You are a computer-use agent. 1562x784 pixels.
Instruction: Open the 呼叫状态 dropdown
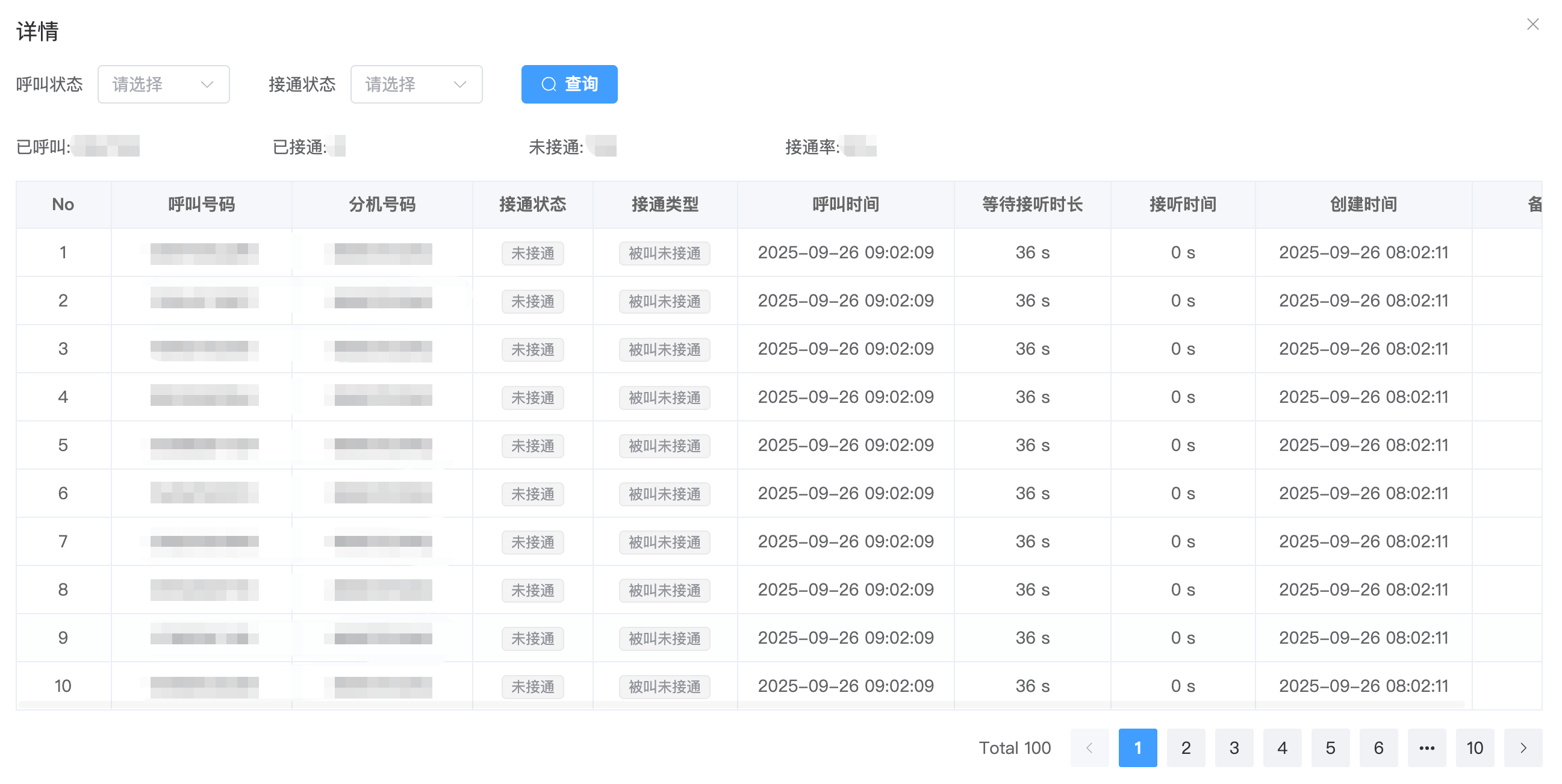163,84
